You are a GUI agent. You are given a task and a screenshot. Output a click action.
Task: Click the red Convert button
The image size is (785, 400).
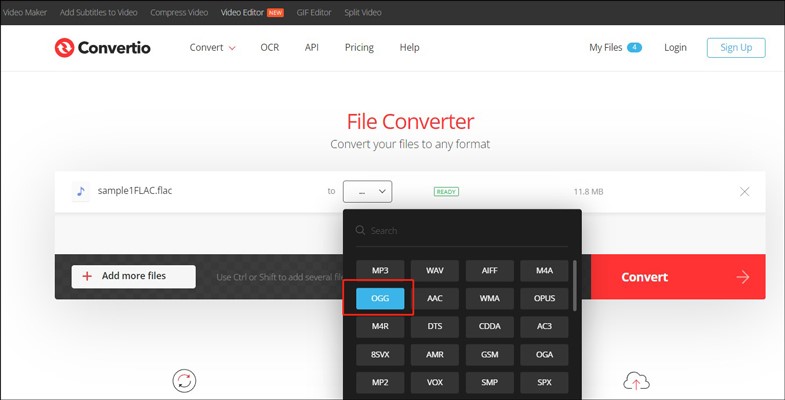678,277
